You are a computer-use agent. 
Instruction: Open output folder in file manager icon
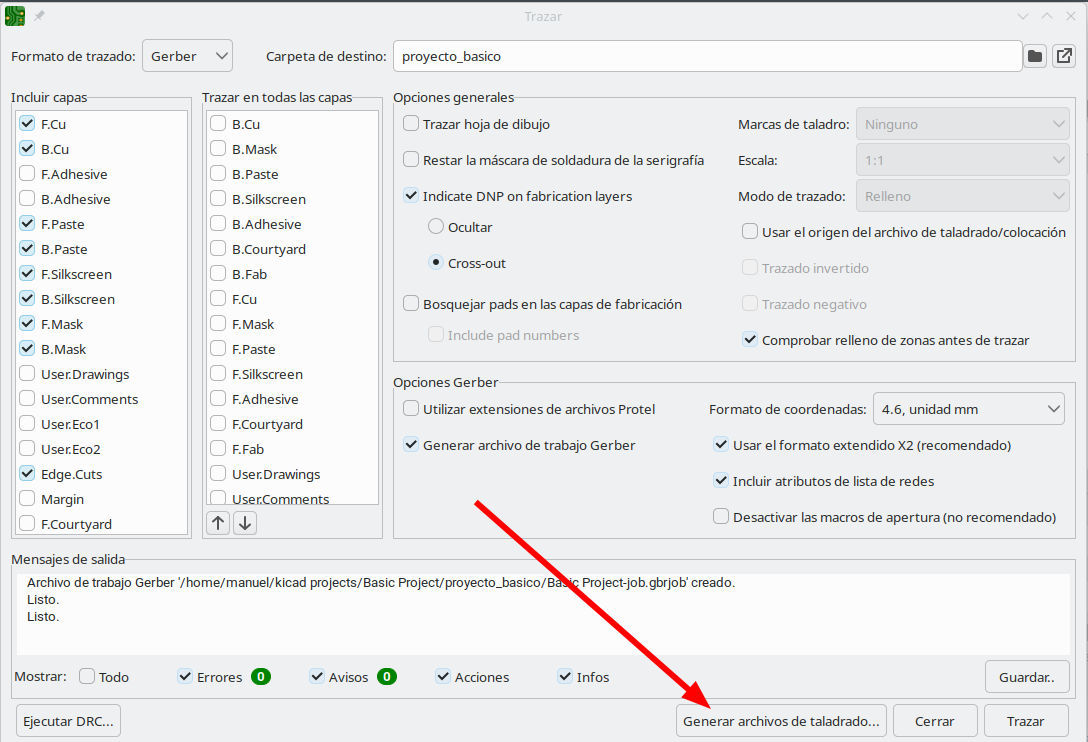tap(1063, 56)
